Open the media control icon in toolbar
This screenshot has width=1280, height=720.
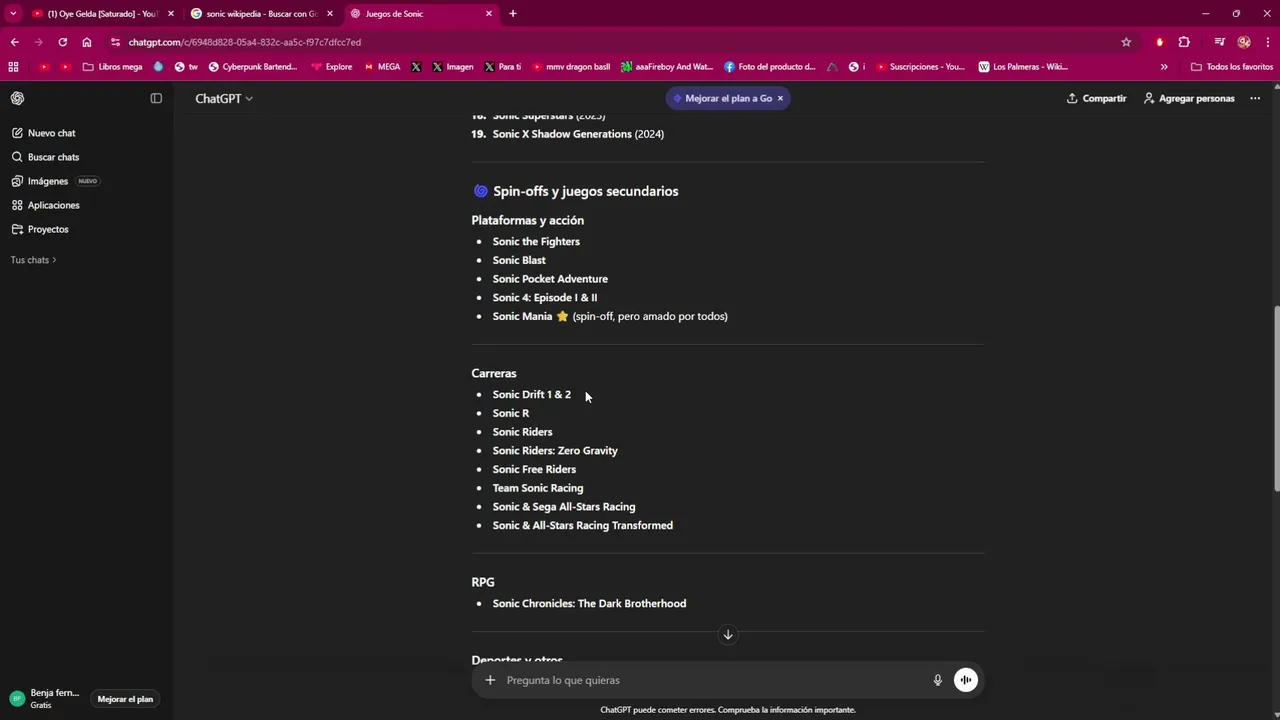1220,42
